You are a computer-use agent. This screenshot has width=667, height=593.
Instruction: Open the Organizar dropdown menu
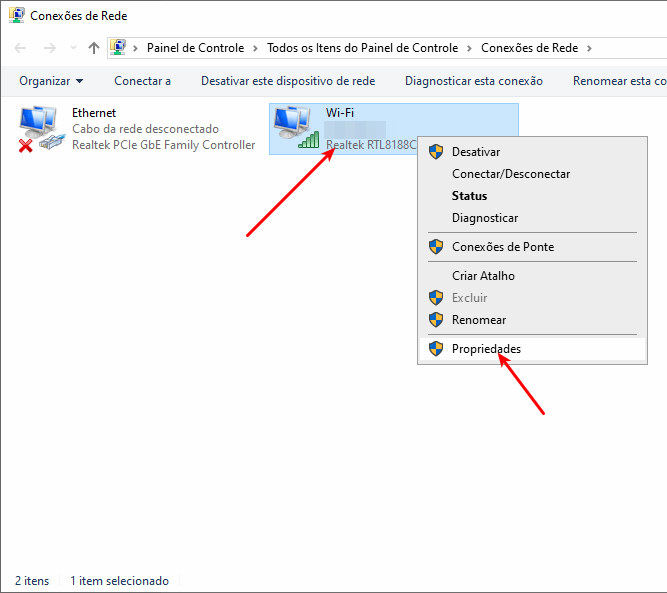[51, 81]
